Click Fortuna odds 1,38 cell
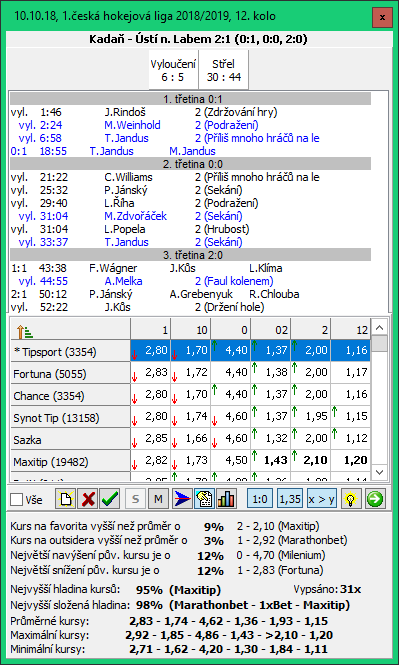Screen dimensions: 399x665 click(271, 373)
